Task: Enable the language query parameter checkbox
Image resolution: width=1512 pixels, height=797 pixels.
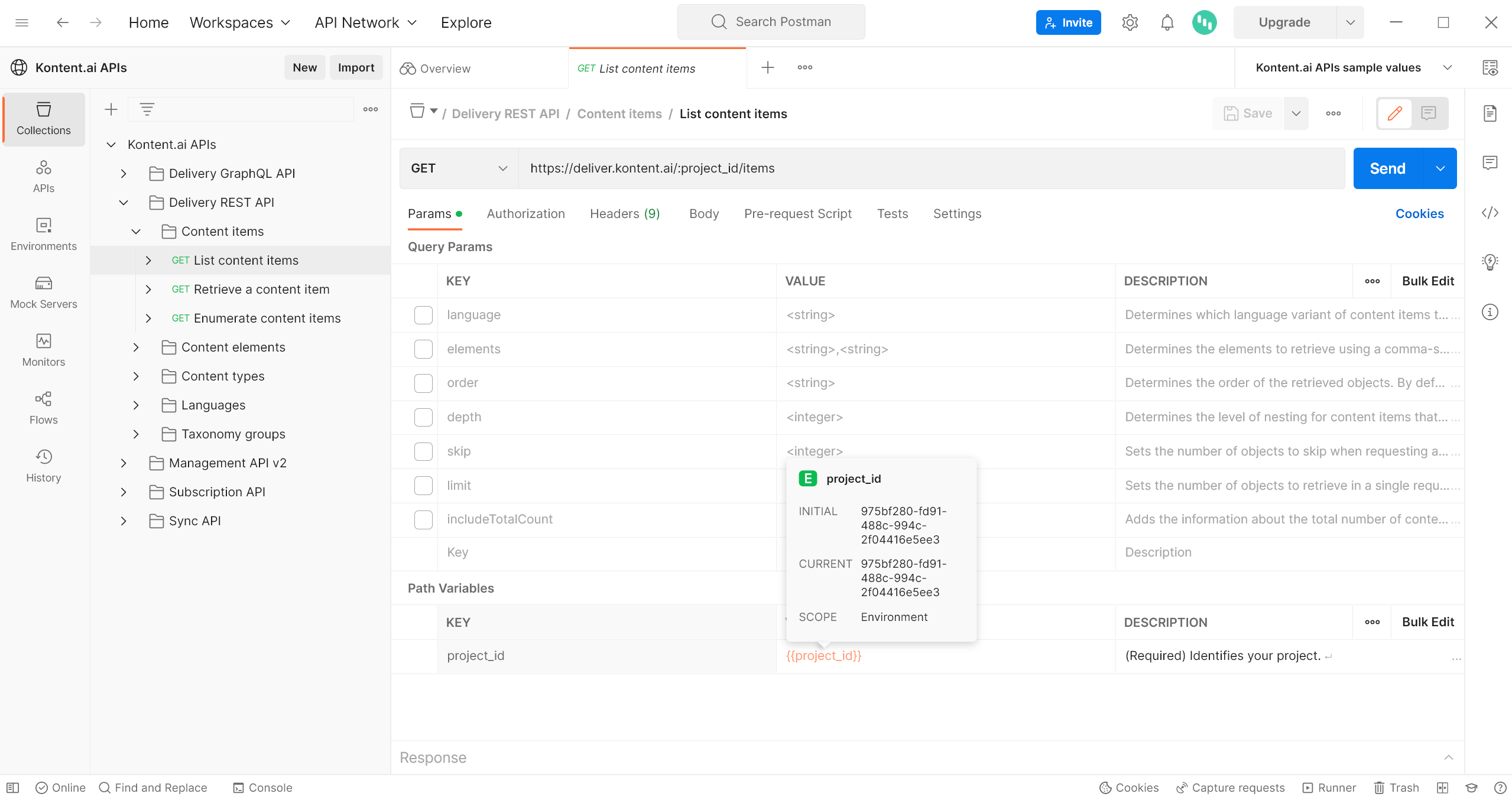Action: (x=423, y=315)
